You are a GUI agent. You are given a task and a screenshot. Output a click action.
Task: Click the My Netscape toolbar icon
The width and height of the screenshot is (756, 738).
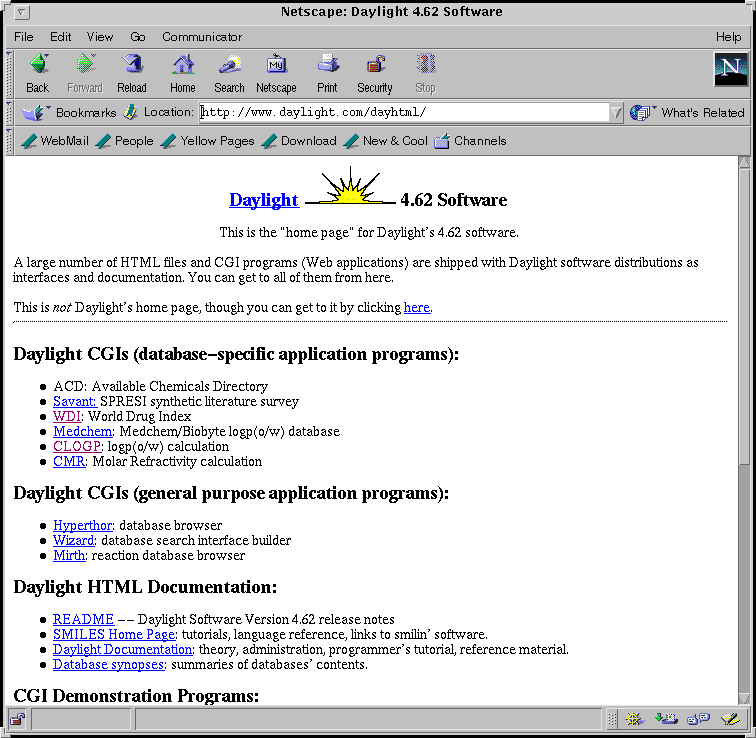tap(276, 73)
